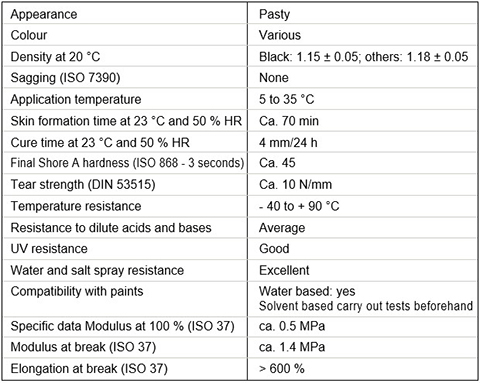Click Tear strength (DIN 53515) label
This screenshot has width=480, height=383.
click(x=83, y=184)
